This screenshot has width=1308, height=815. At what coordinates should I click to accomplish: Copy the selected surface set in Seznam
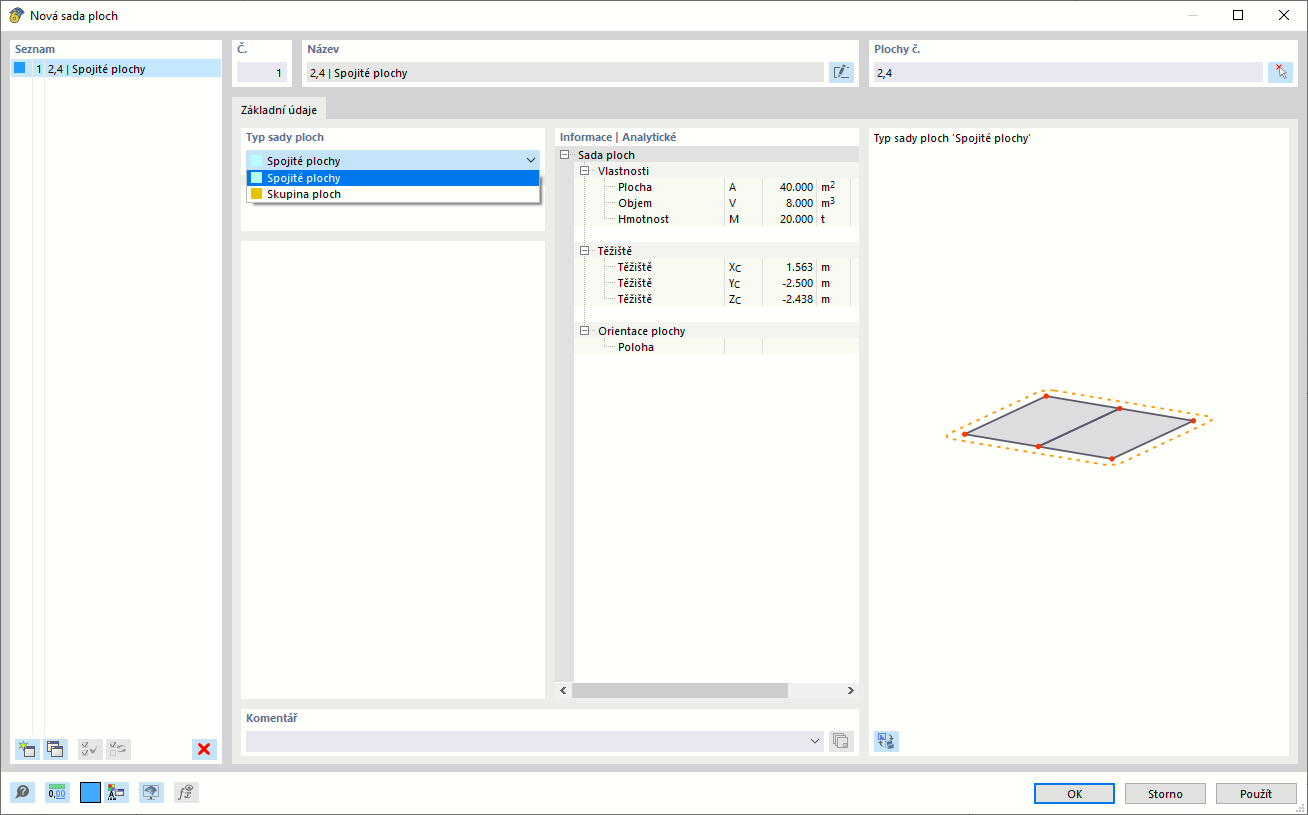(x=55, y=749)
